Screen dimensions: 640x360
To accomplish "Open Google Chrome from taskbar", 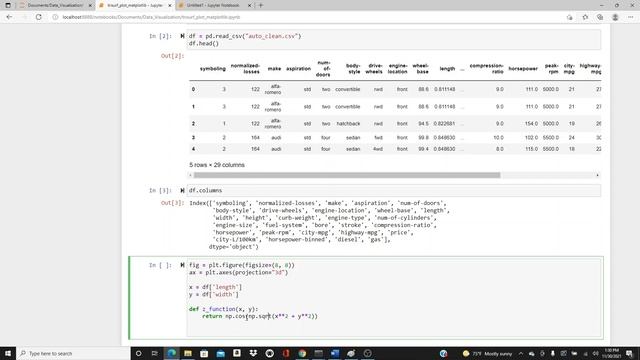I will (x=302, y=353).
